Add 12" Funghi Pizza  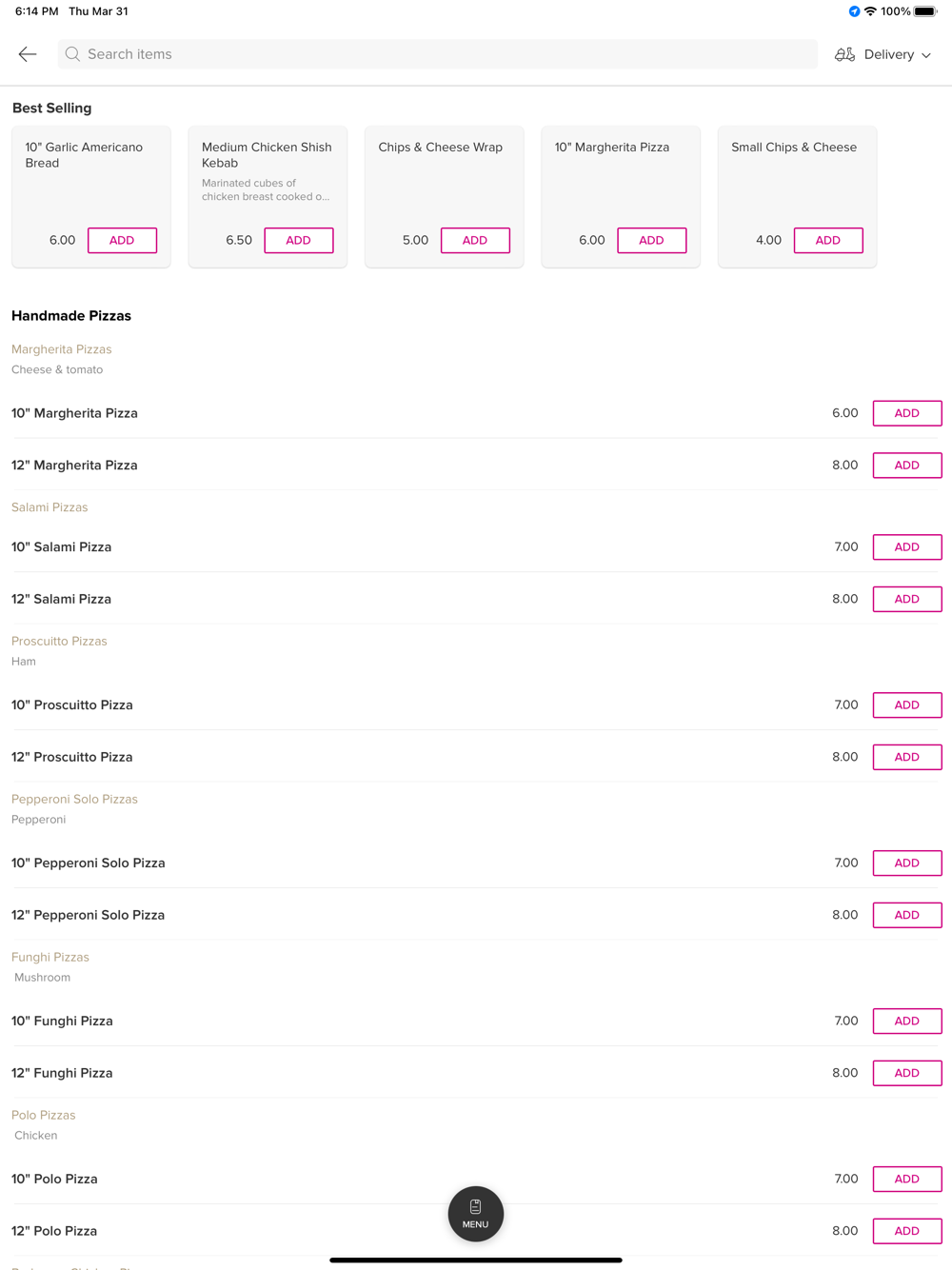tap(906, 1073)
